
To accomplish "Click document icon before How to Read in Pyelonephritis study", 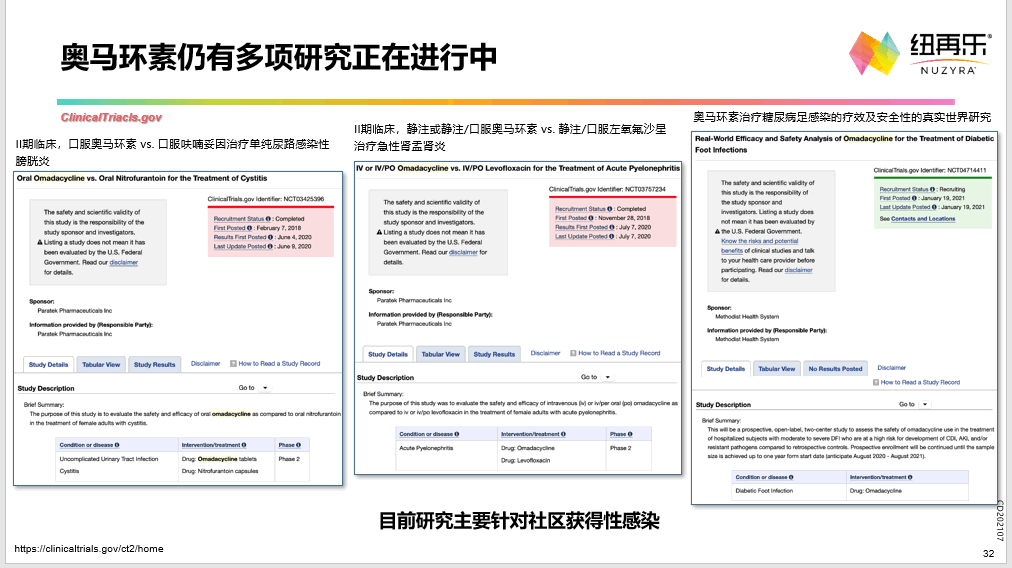I will coord(573,353).
